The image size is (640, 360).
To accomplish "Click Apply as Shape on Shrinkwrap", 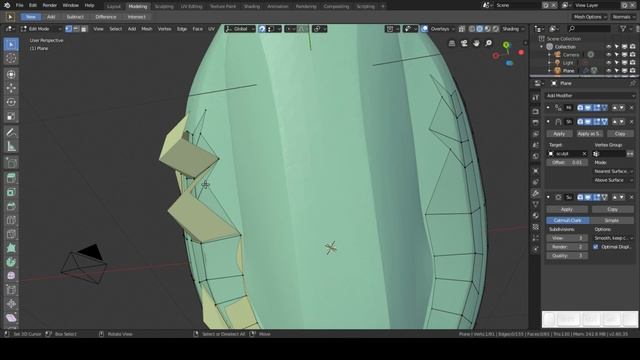I will tap(589, 134).
